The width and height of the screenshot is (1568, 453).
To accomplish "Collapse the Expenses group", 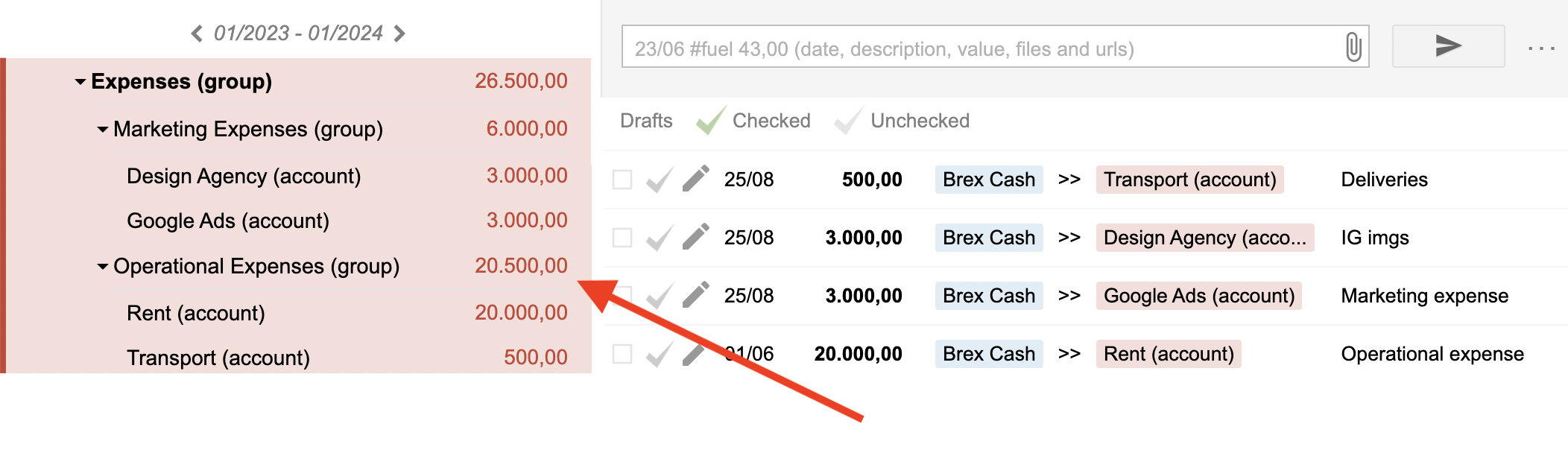I will (x=80, y=82).
